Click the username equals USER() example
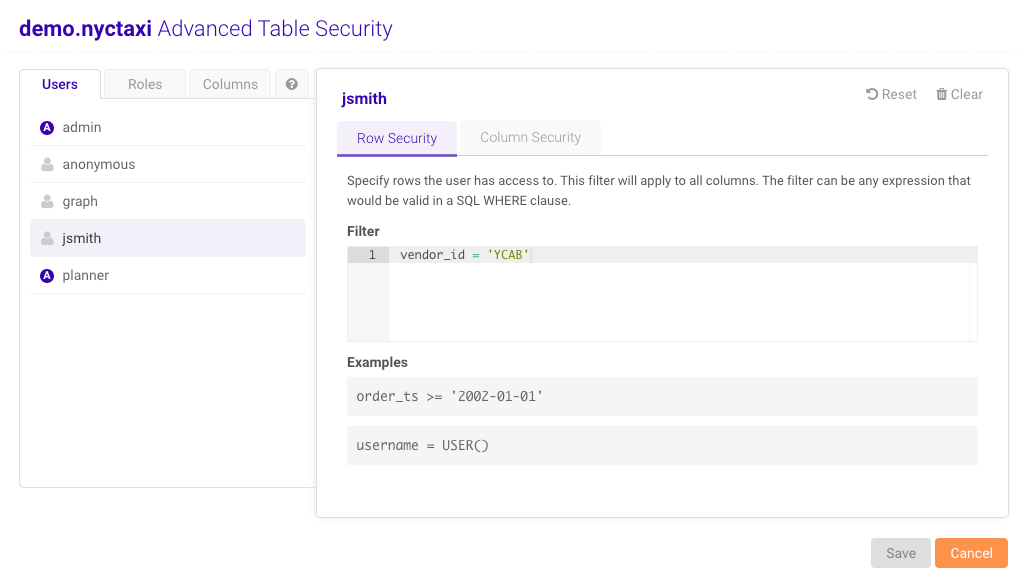 [x=661, y=444]
